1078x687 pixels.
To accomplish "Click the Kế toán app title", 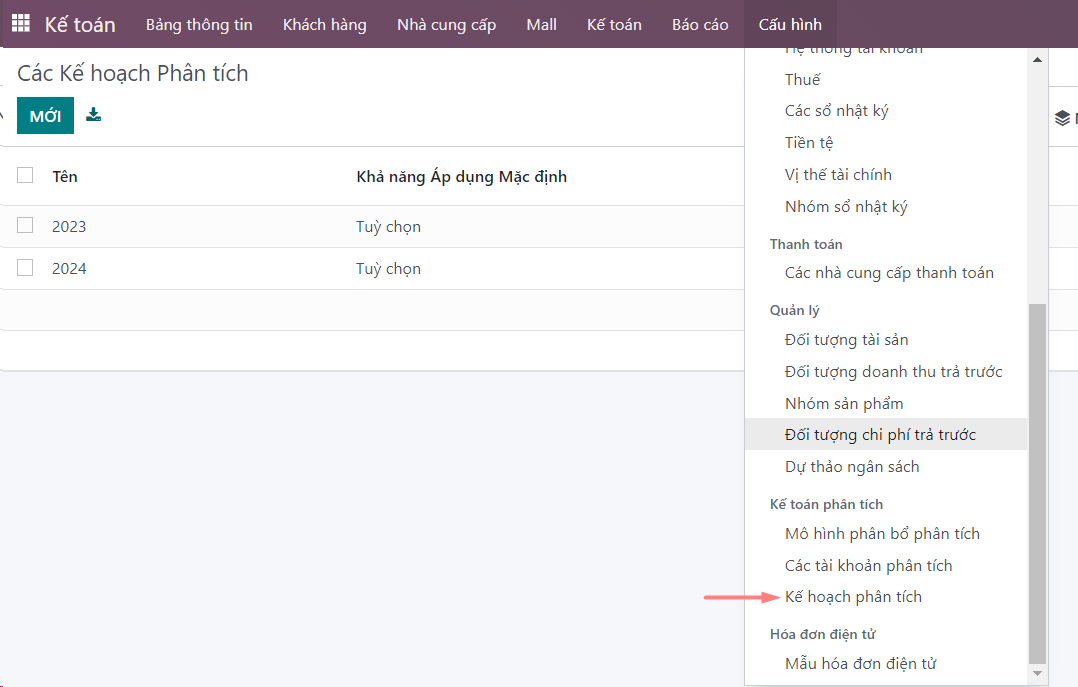I will click(80, 25).
